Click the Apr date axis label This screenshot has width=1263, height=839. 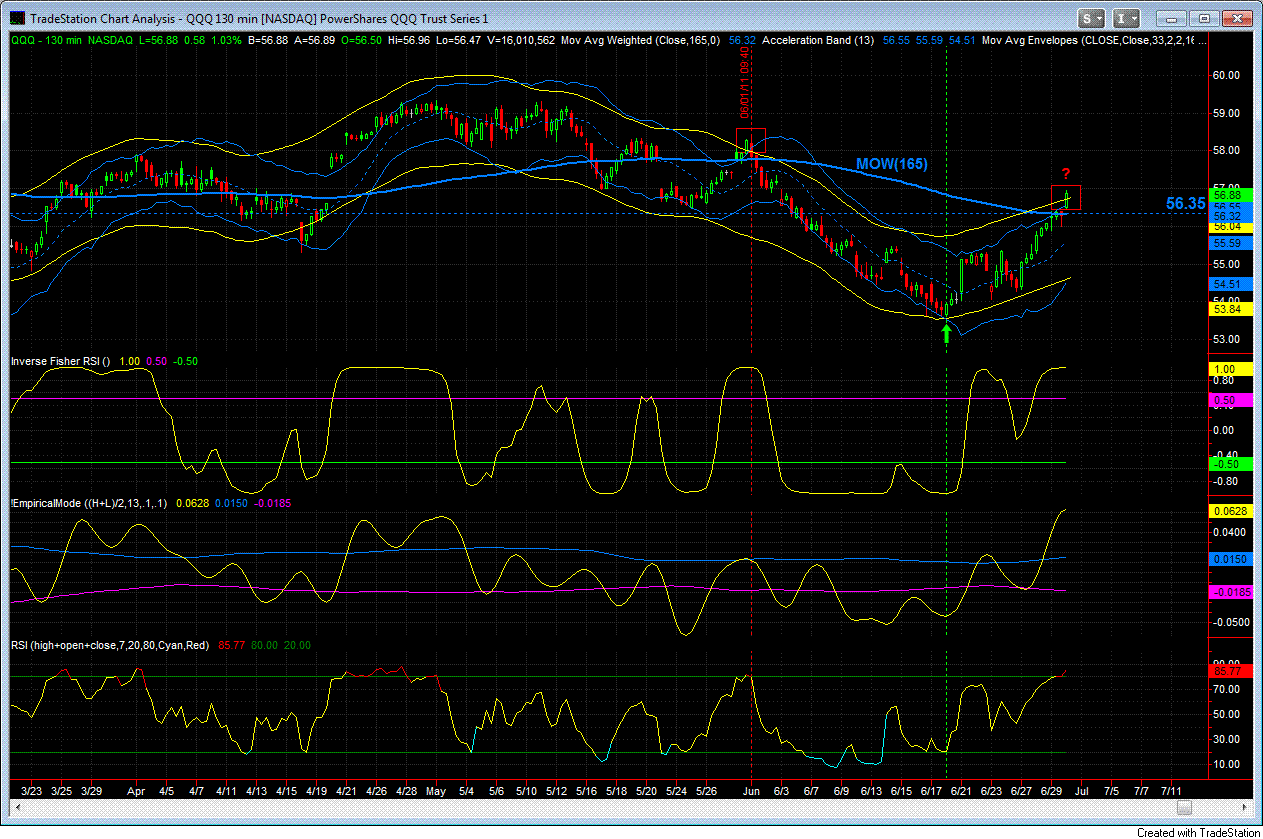(x=137, y=790)
